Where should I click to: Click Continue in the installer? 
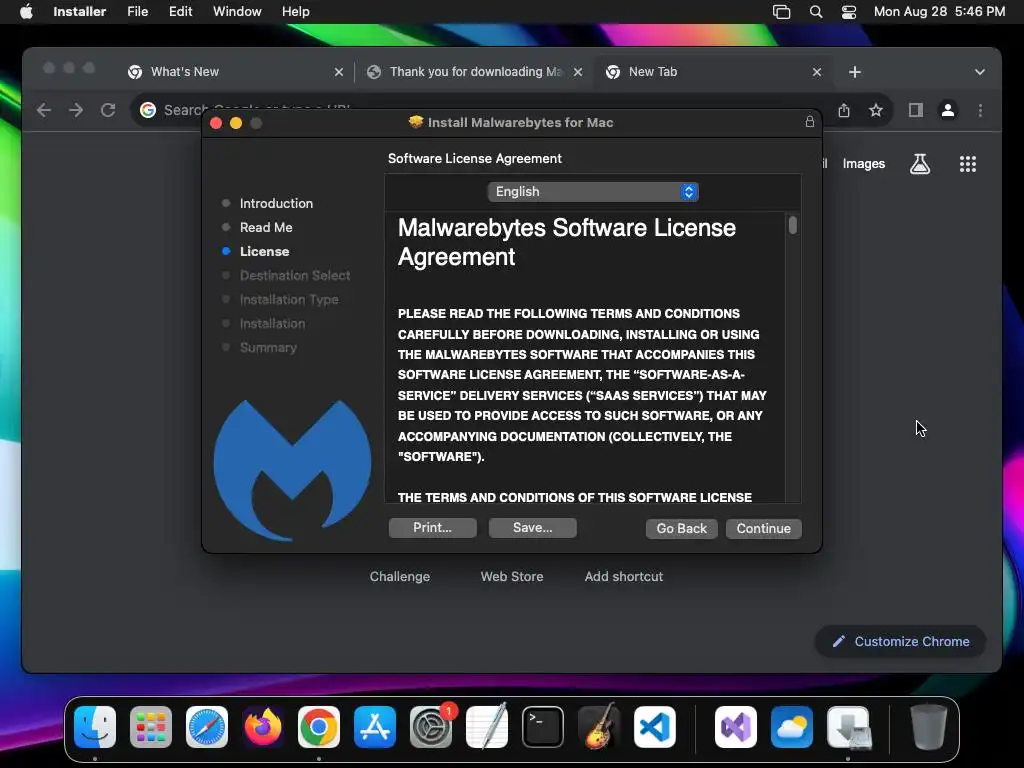click(763, 528)
